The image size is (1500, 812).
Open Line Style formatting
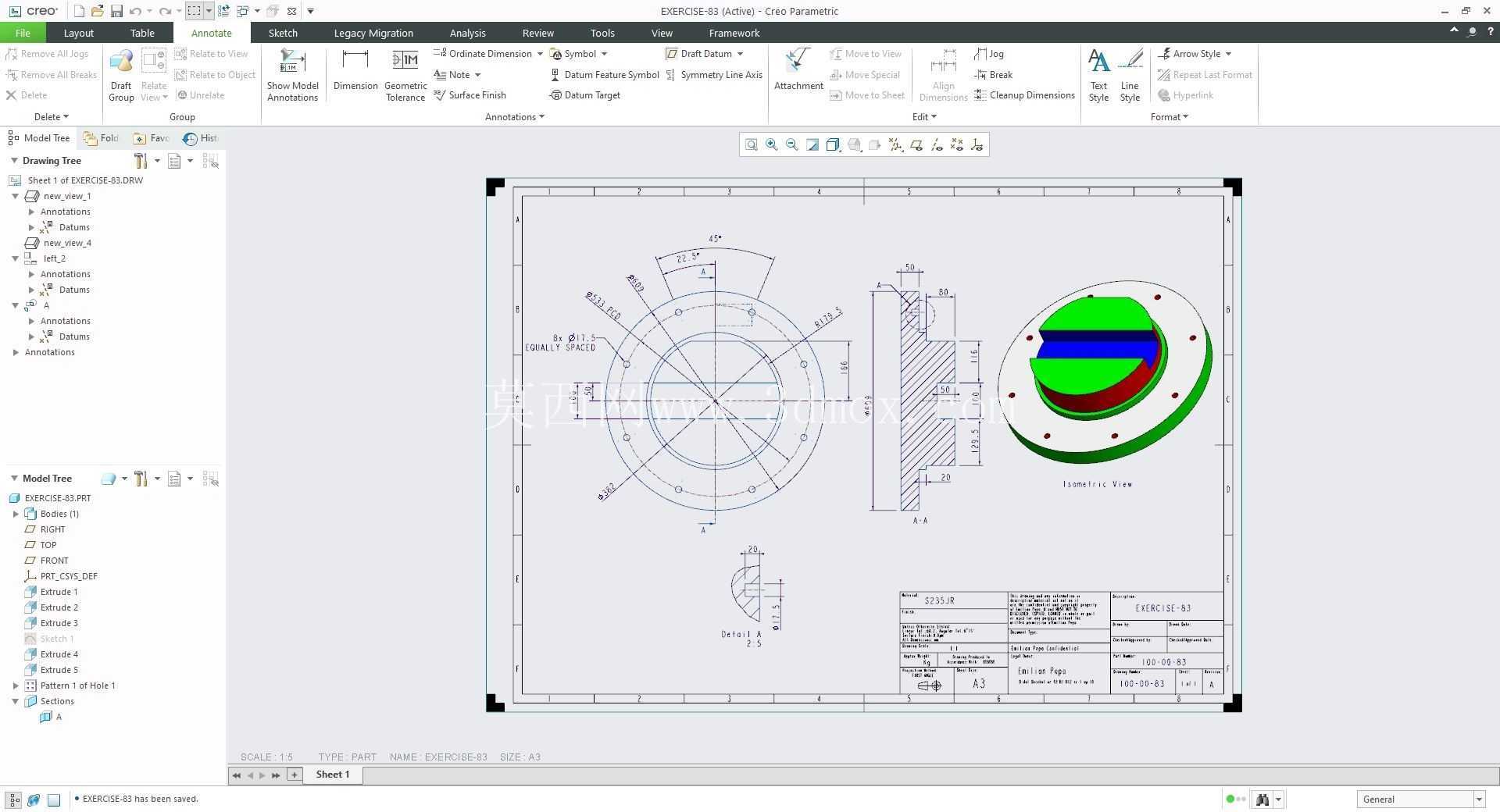(1130, 75)
